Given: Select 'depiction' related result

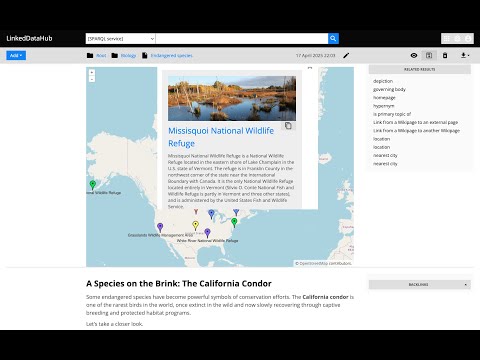Looking at the screenshot, I should point(383,81).
